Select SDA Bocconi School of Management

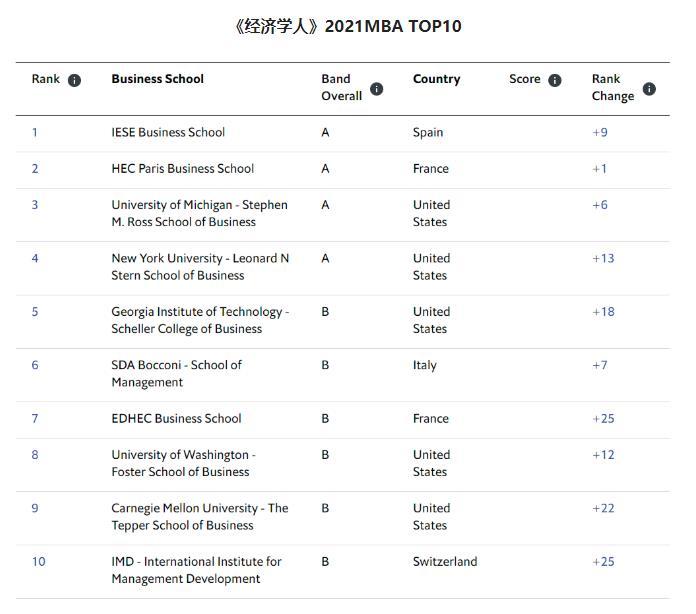tap(177, 374)
